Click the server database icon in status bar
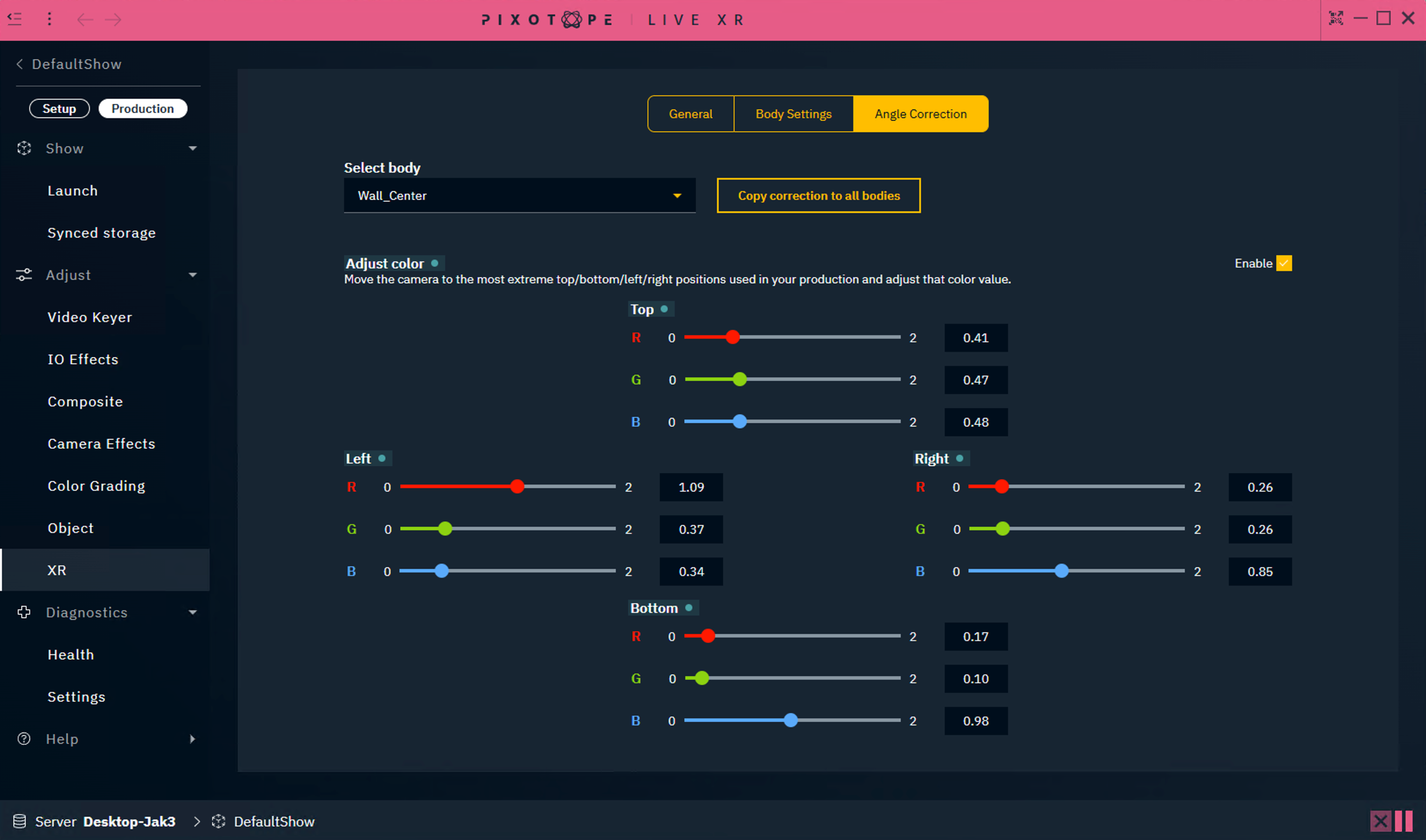 [x=20, y=821]
